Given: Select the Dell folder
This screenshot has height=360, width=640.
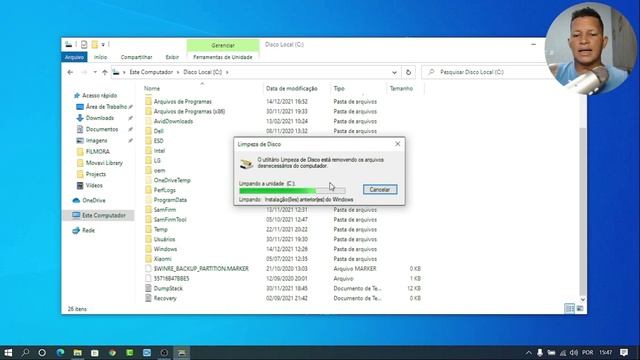Looking at the screenshot, I should pyautogui.click(x=158, y=131).
